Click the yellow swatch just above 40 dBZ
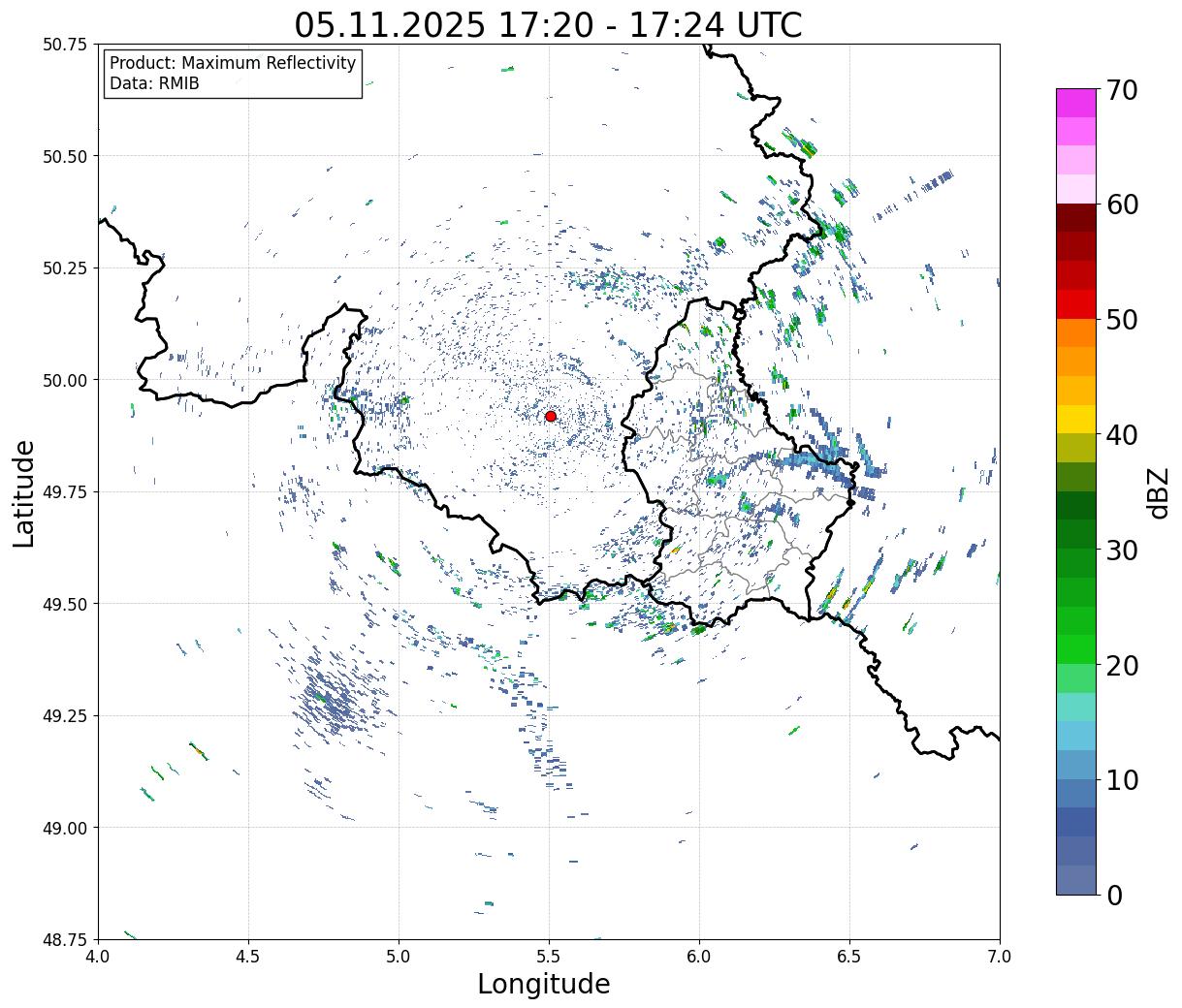The height and width of the screenshot is (1008, 1182). pos(1075,419)
